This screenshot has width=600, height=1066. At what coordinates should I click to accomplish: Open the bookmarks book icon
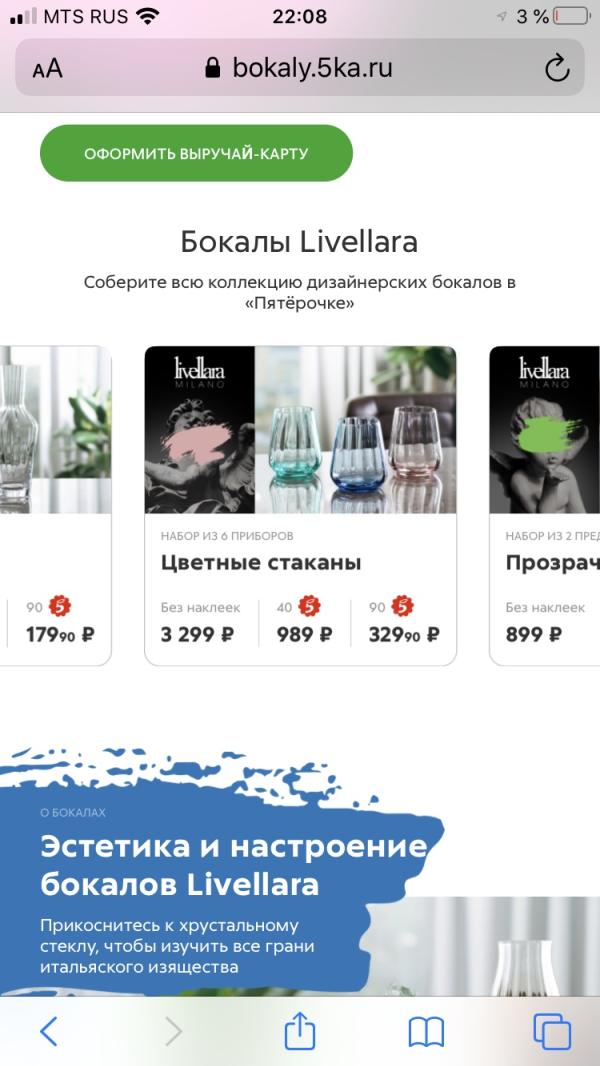click(426, 1032)
